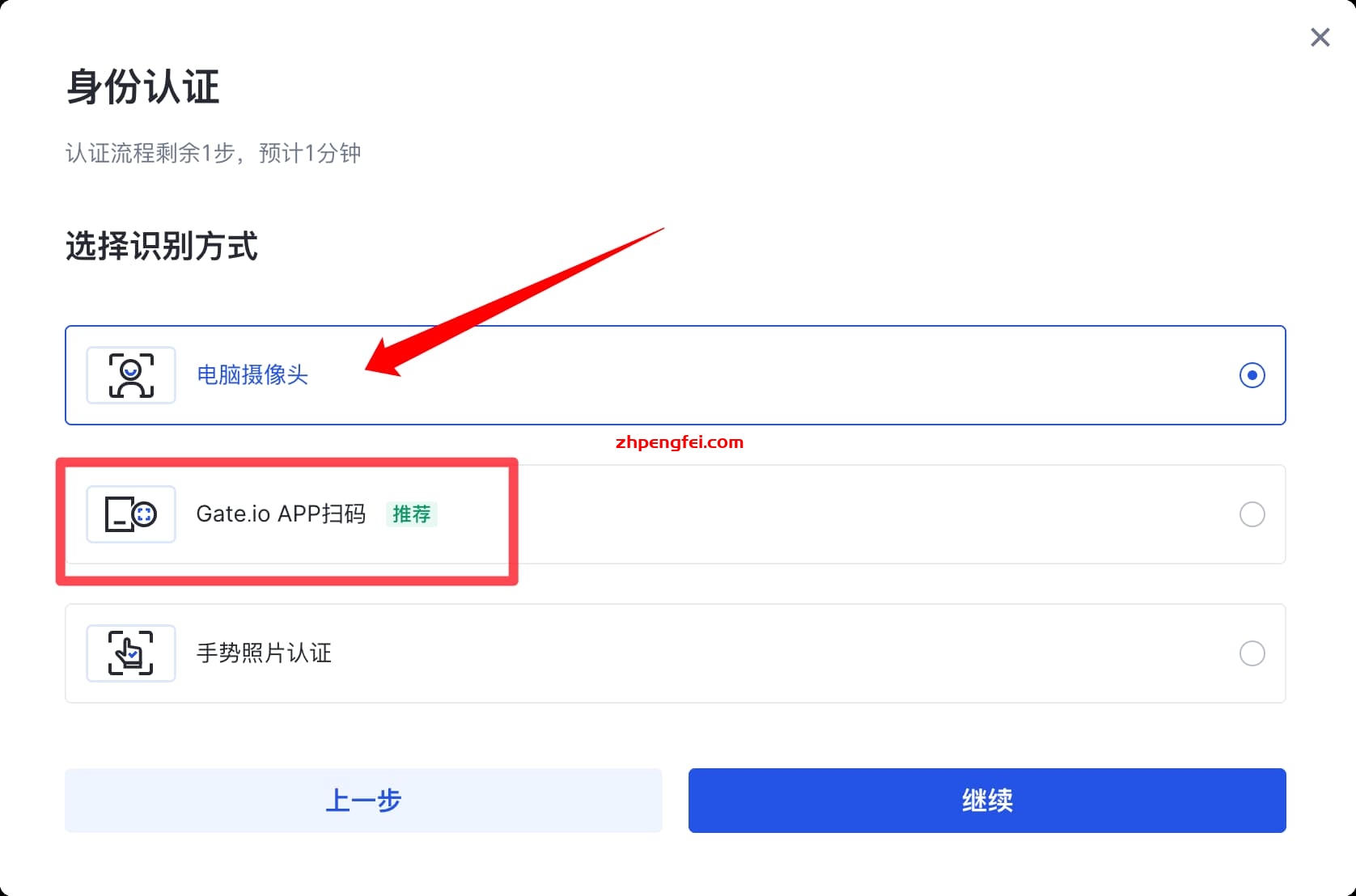Close the 身份认证 dialog

[1320, 37]
